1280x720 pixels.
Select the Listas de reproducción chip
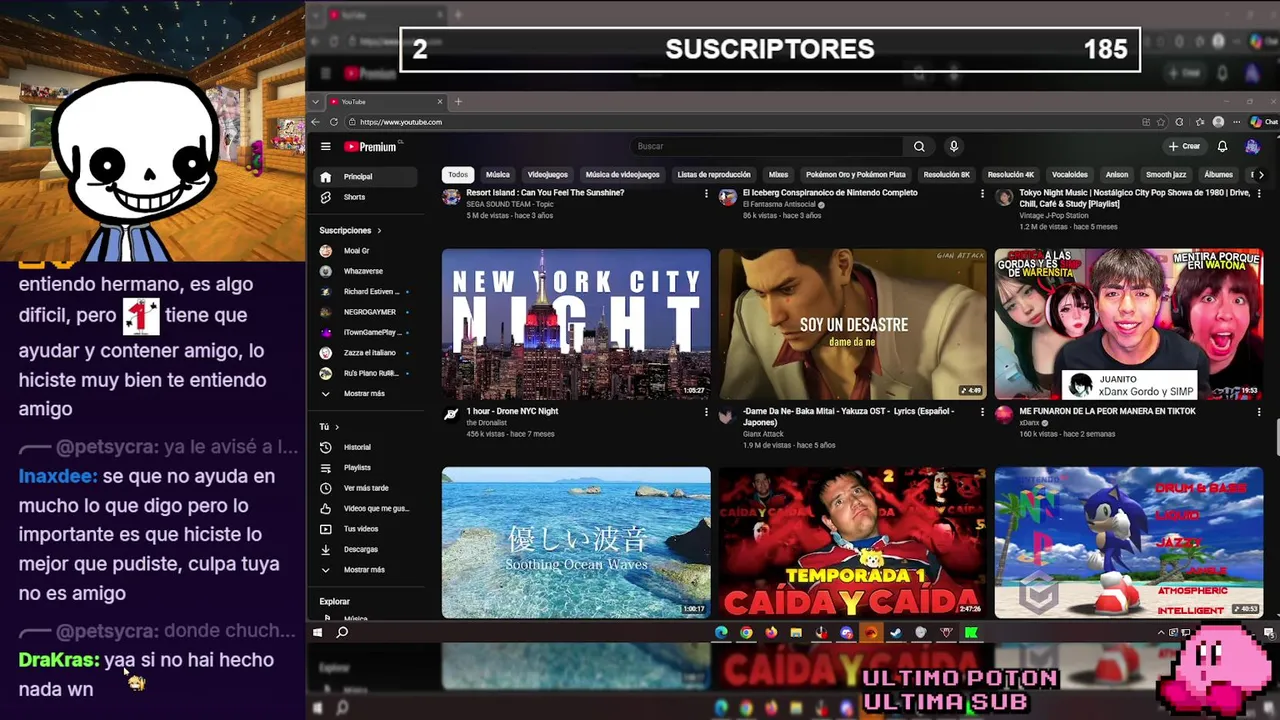click(x=714, y=174)
